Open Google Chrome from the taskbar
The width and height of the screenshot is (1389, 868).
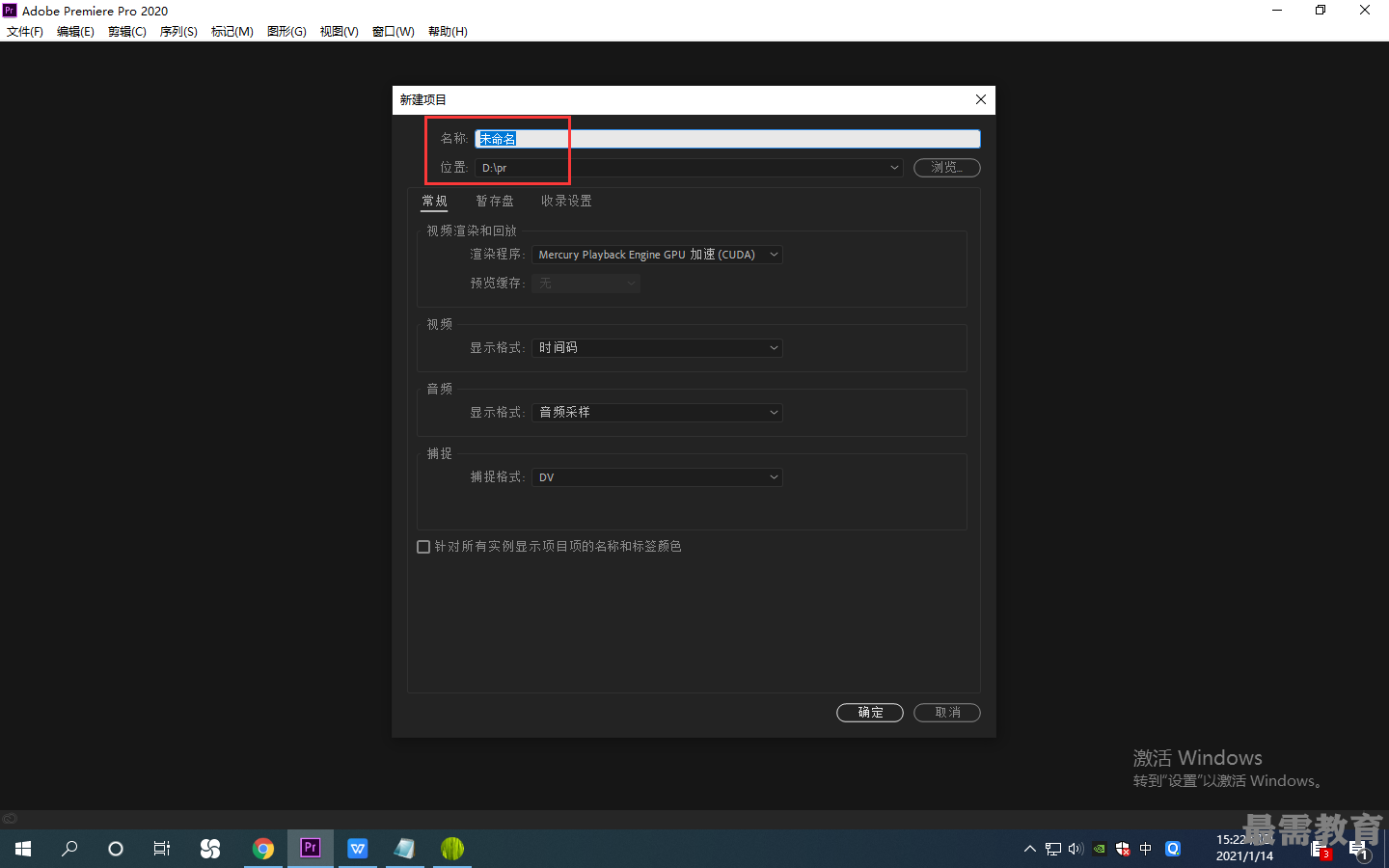[263, 849]
